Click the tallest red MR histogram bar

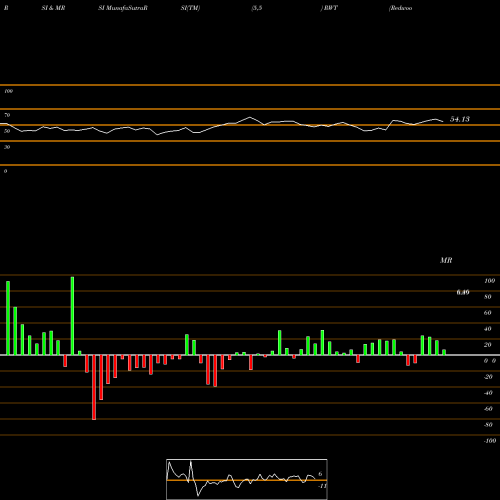pos(94,387)
